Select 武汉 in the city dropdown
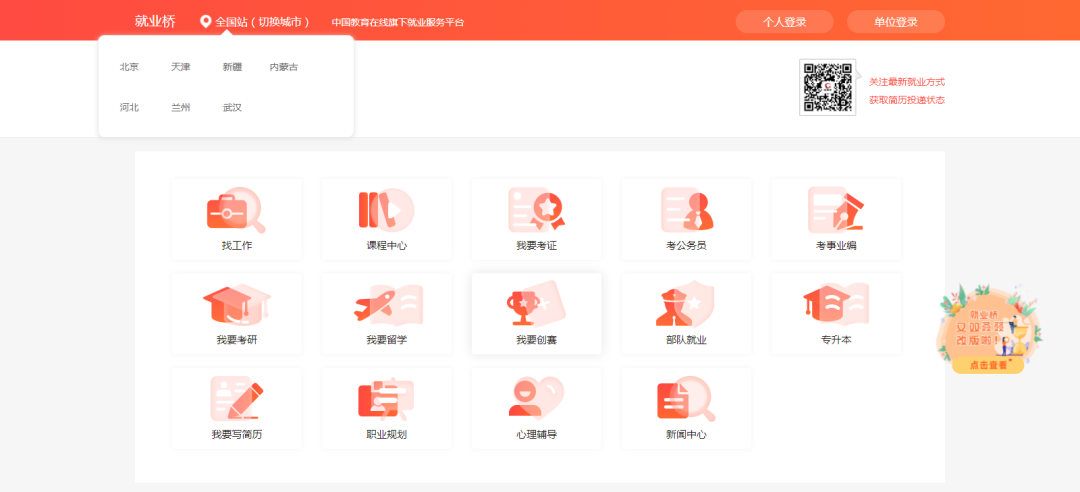The image size is (1080, 492). click(232, 107)
